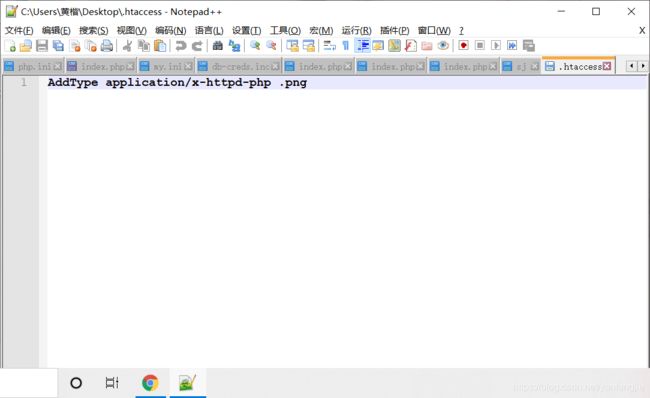Viewport: 650px width, 398px height.
Task: Click line number 1 in margin
Action: pyautogui.click(x=24, y=83)
